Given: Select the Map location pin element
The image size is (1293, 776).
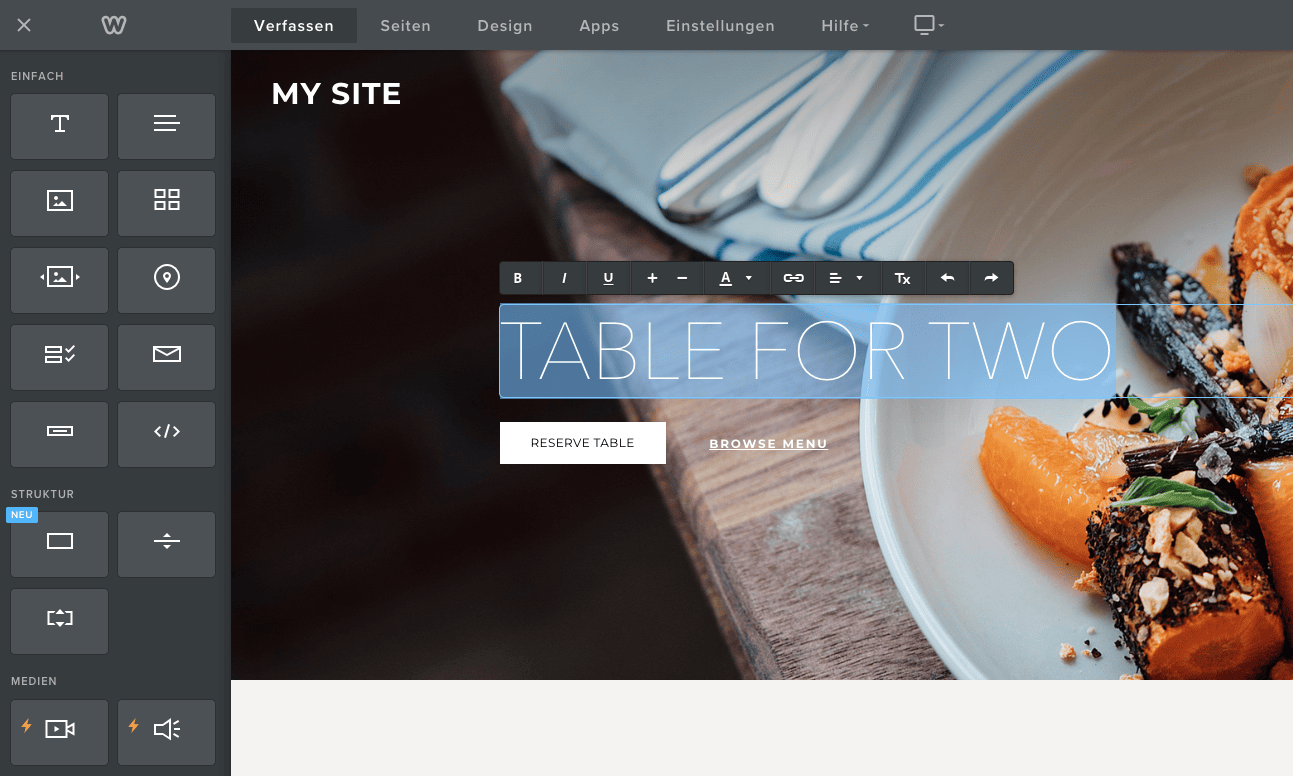Looking at the screenshot, I should click(x=166, y=280).
